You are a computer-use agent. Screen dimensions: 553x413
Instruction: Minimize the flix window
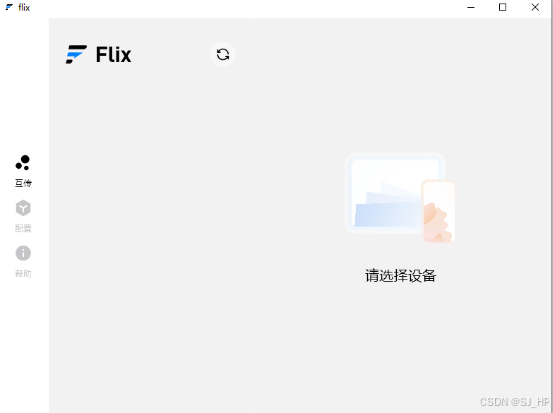(x=471, y=7)
